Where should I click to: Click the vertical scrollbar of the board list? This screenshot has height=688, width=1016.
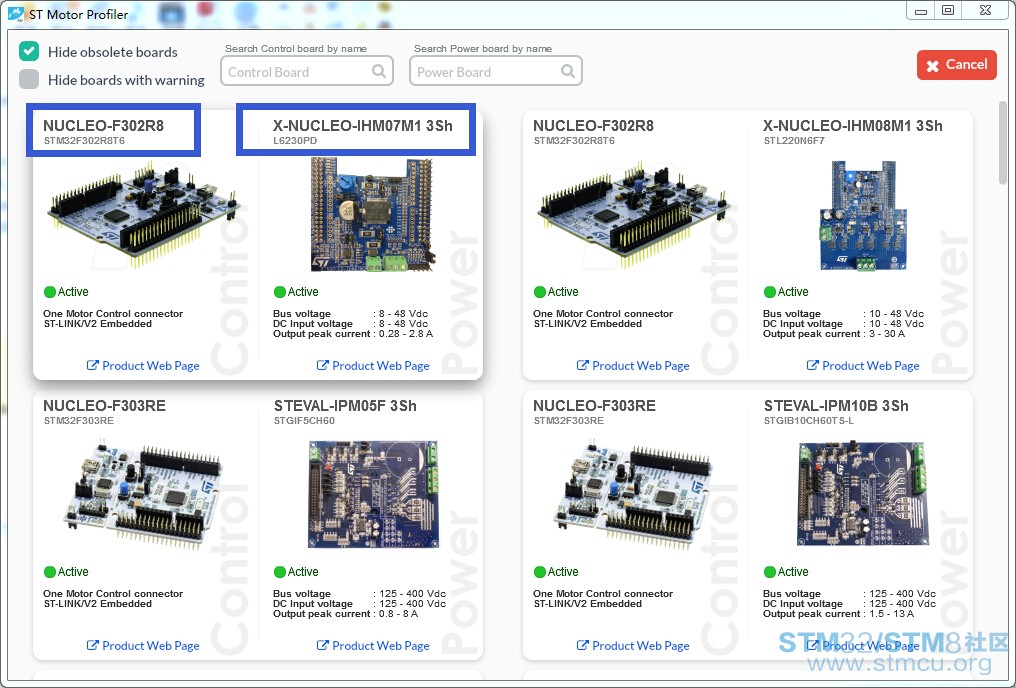pos(1003,143)
